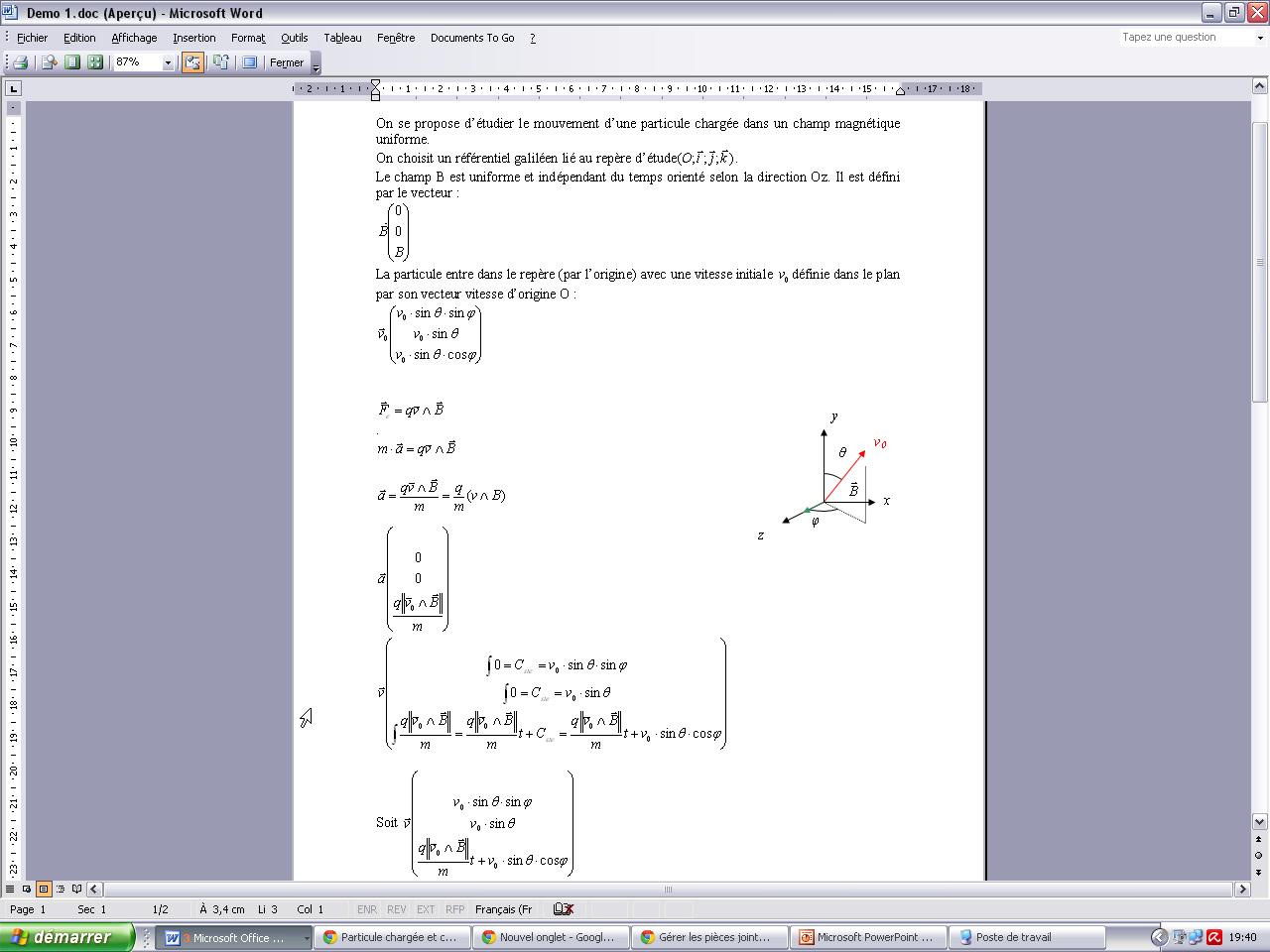
Task: Click the Avira antivirus tray icon
Action: pyautogui.click(x=1213, y=937)
